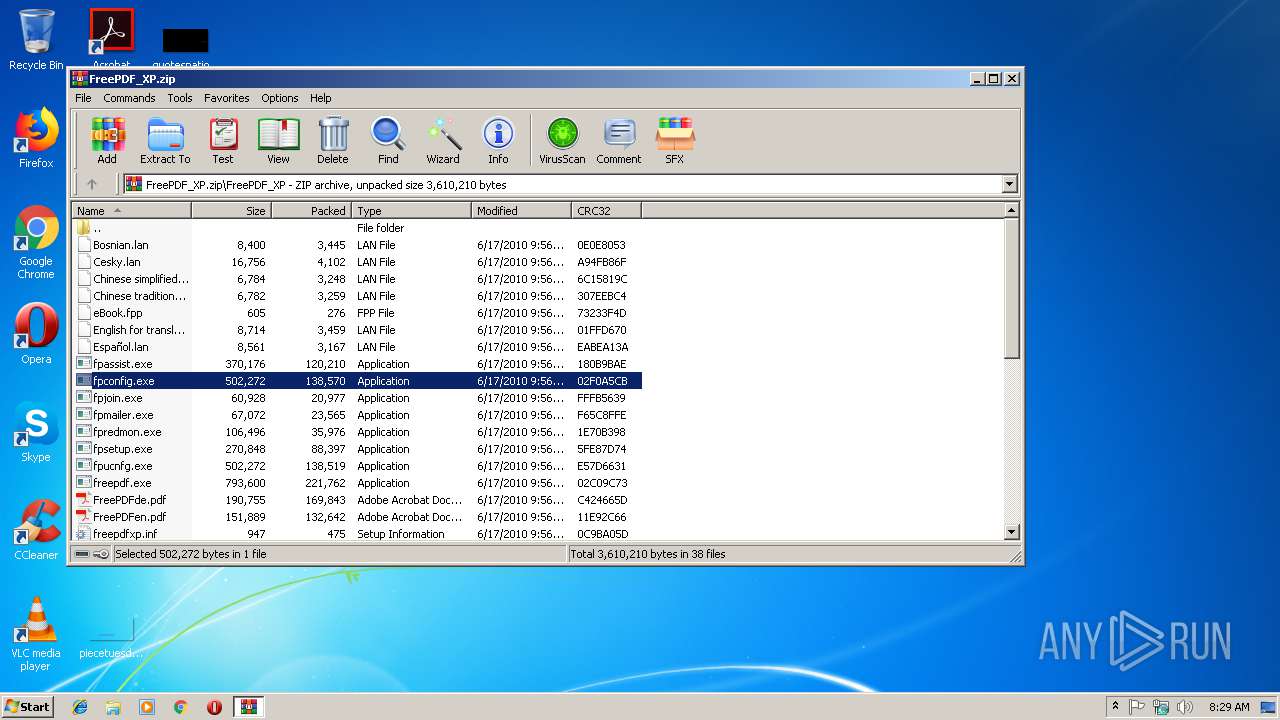Open the Opera desktop shortcut
Screen dimensions: 1280x720
(x=36, y=334)
